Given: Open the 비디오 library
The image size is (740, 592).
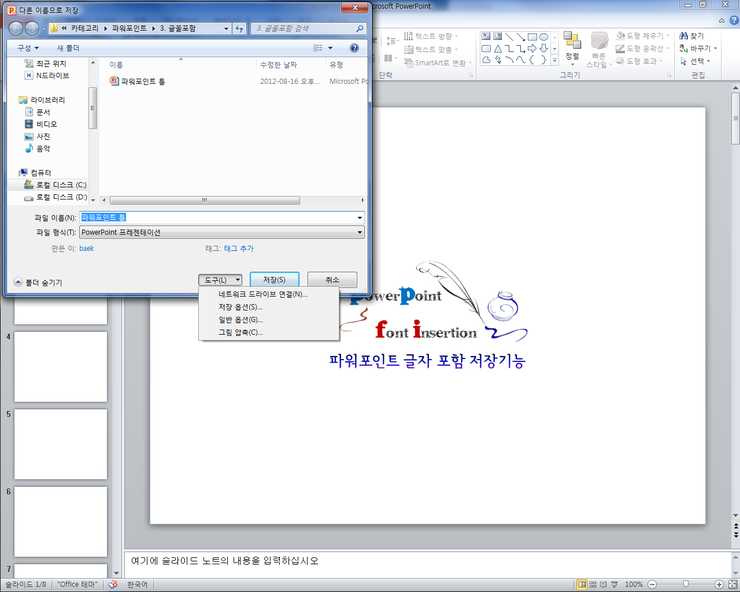Looking at the screenshot, I should click(x=41, y=124).
